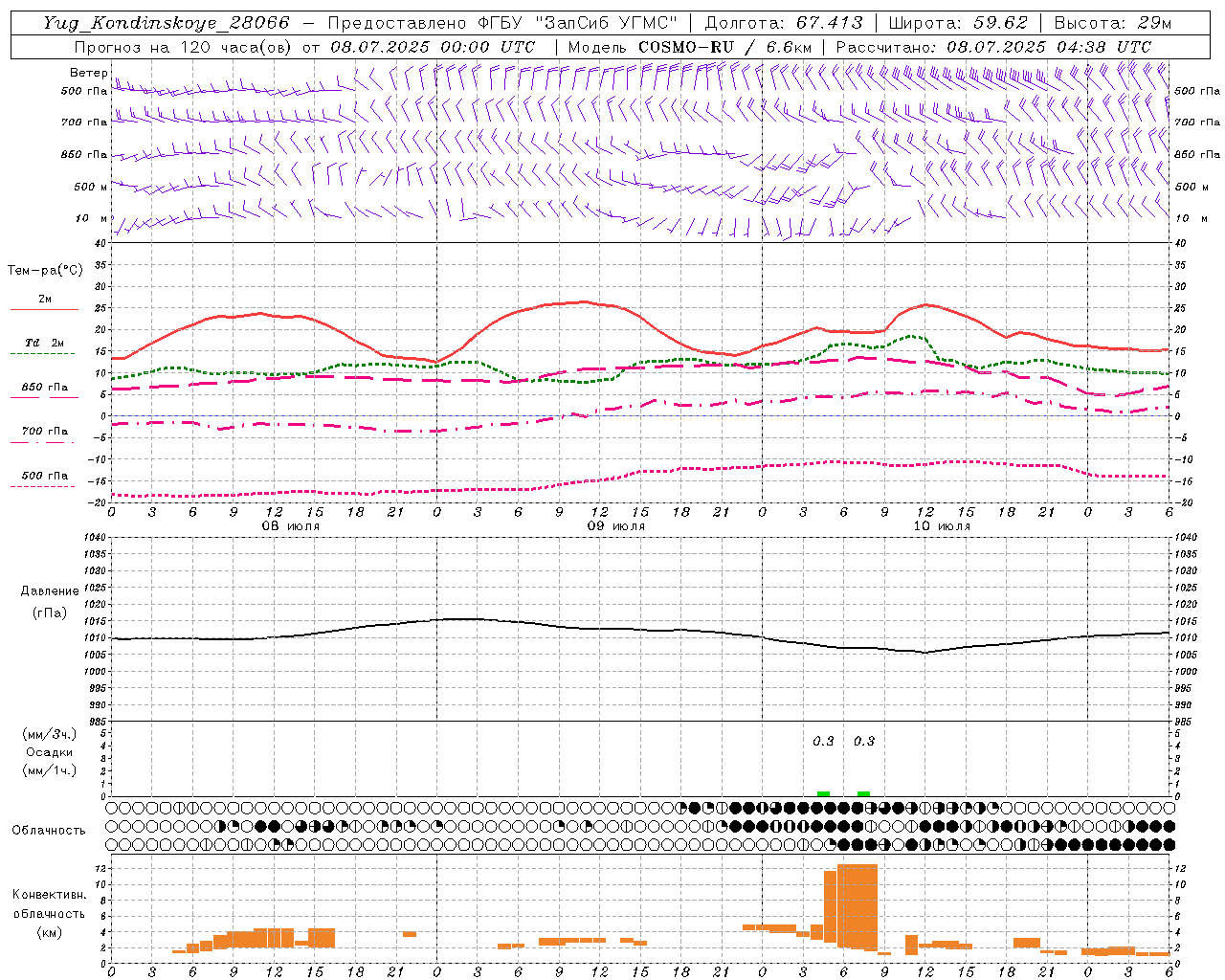Click the station name Yug_Kondinskoye_28066

[x=166, y=23]
